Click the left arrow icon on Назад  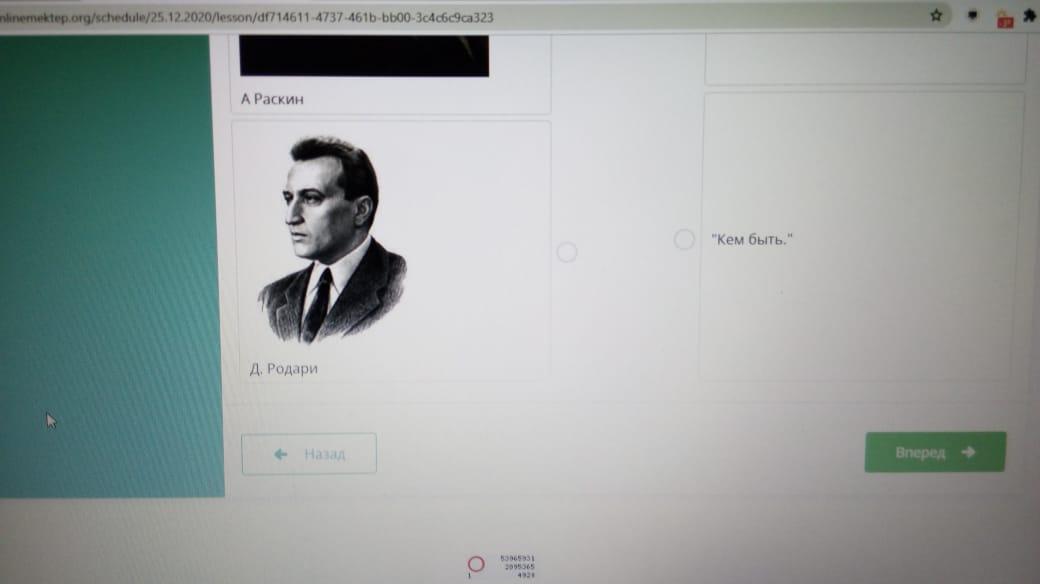281,454
